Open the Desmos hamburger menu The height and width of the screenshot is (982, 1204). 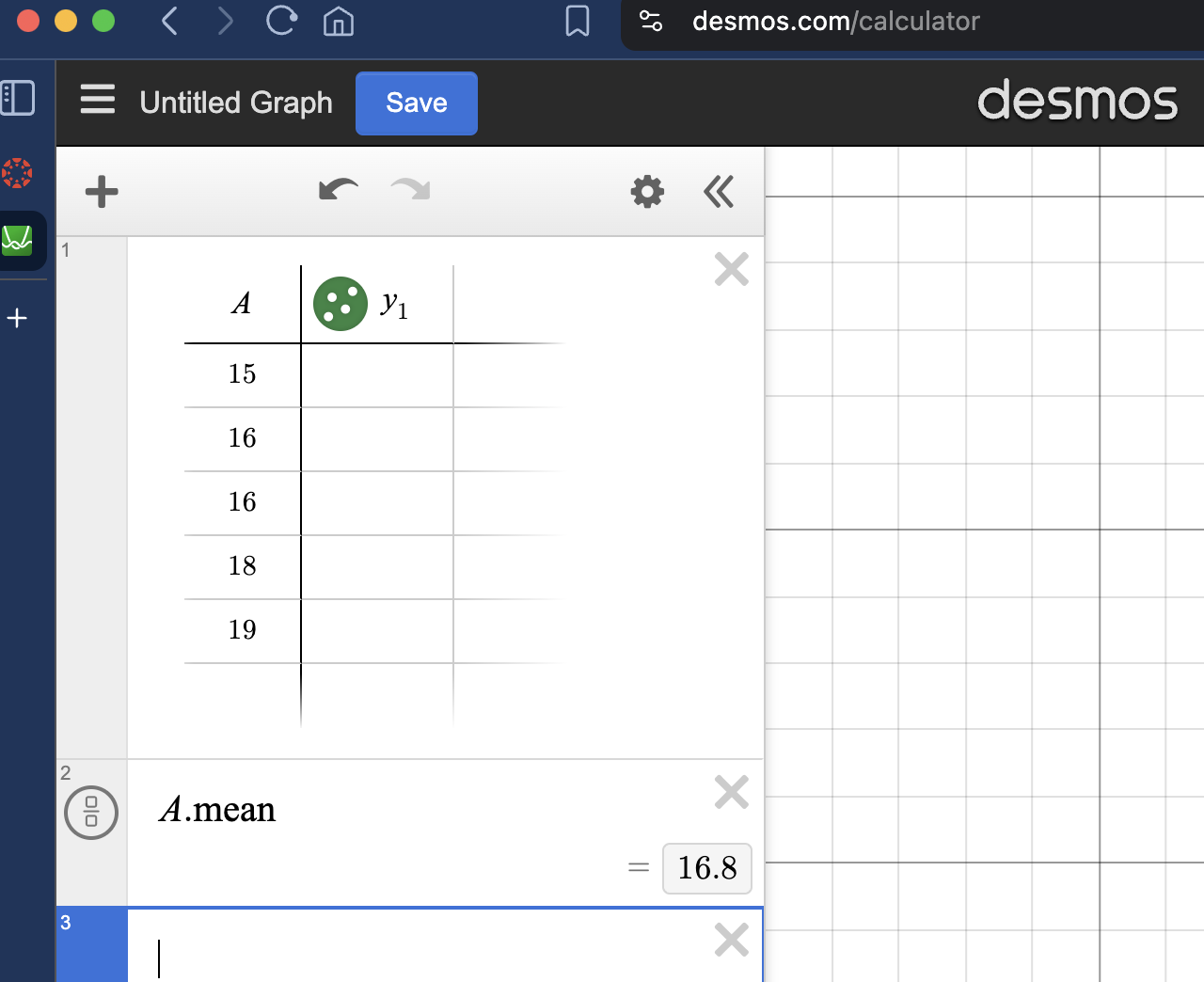[97, 100]
